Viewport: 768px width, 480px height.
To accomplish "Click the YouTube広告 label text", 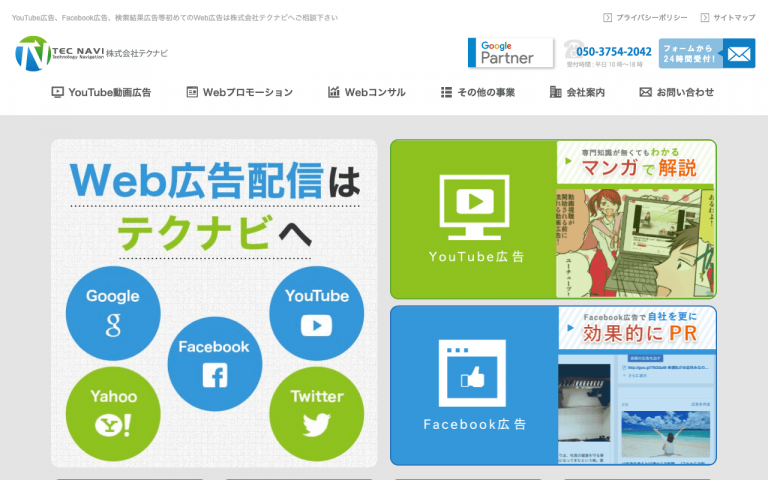I will tap(477, 257).
